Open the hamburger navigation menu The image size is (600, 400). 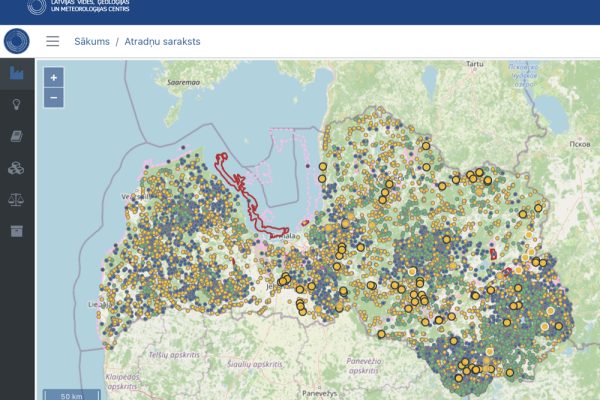coord(53,41)
